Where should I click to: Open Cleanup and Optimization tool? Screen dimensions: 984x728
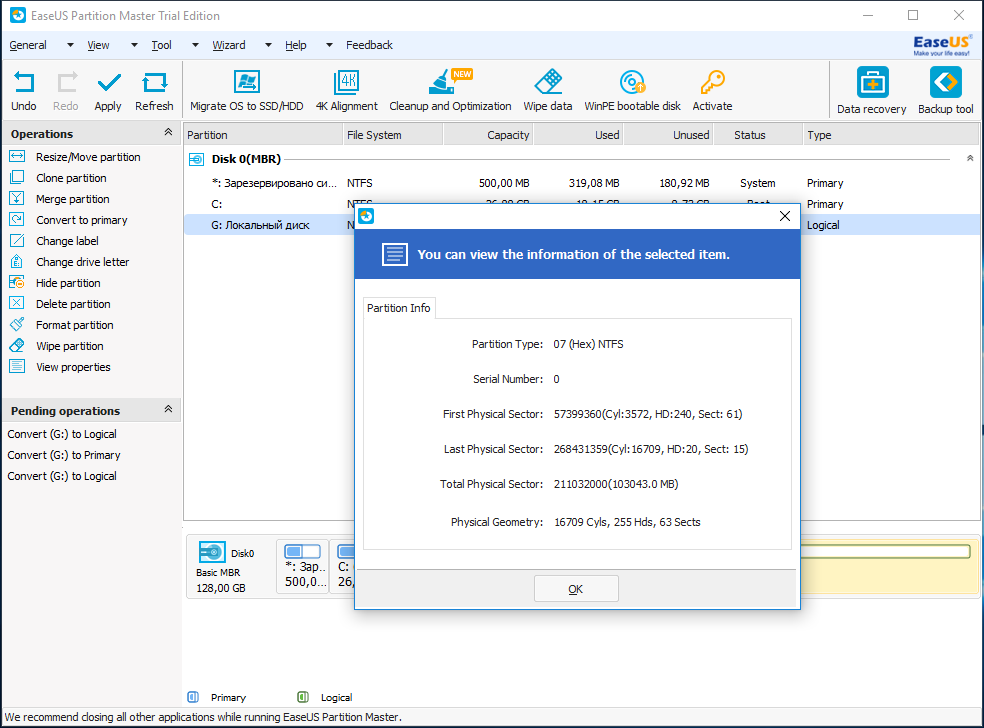pyautogui.click(x=450, y=90)
